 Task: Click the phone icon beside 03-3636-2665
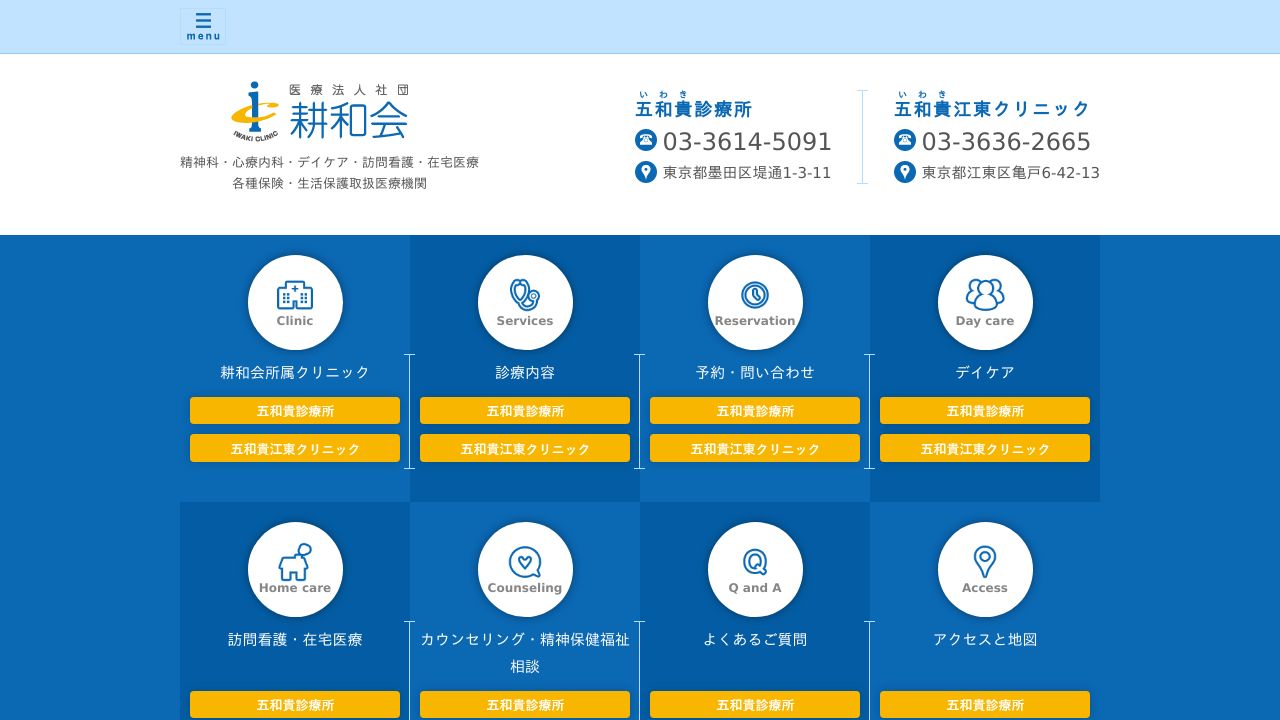(x=905, y=140)
